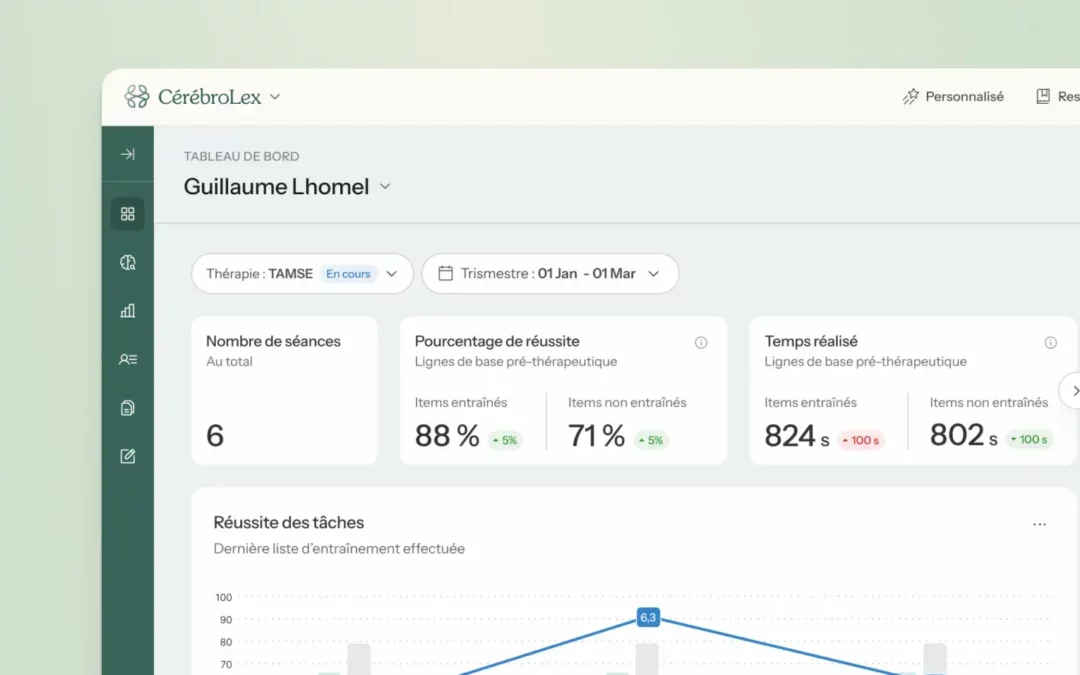Click the Nombre de séances card title
1080x675 pixels.
pyautogui.click(x=273, y=341)
